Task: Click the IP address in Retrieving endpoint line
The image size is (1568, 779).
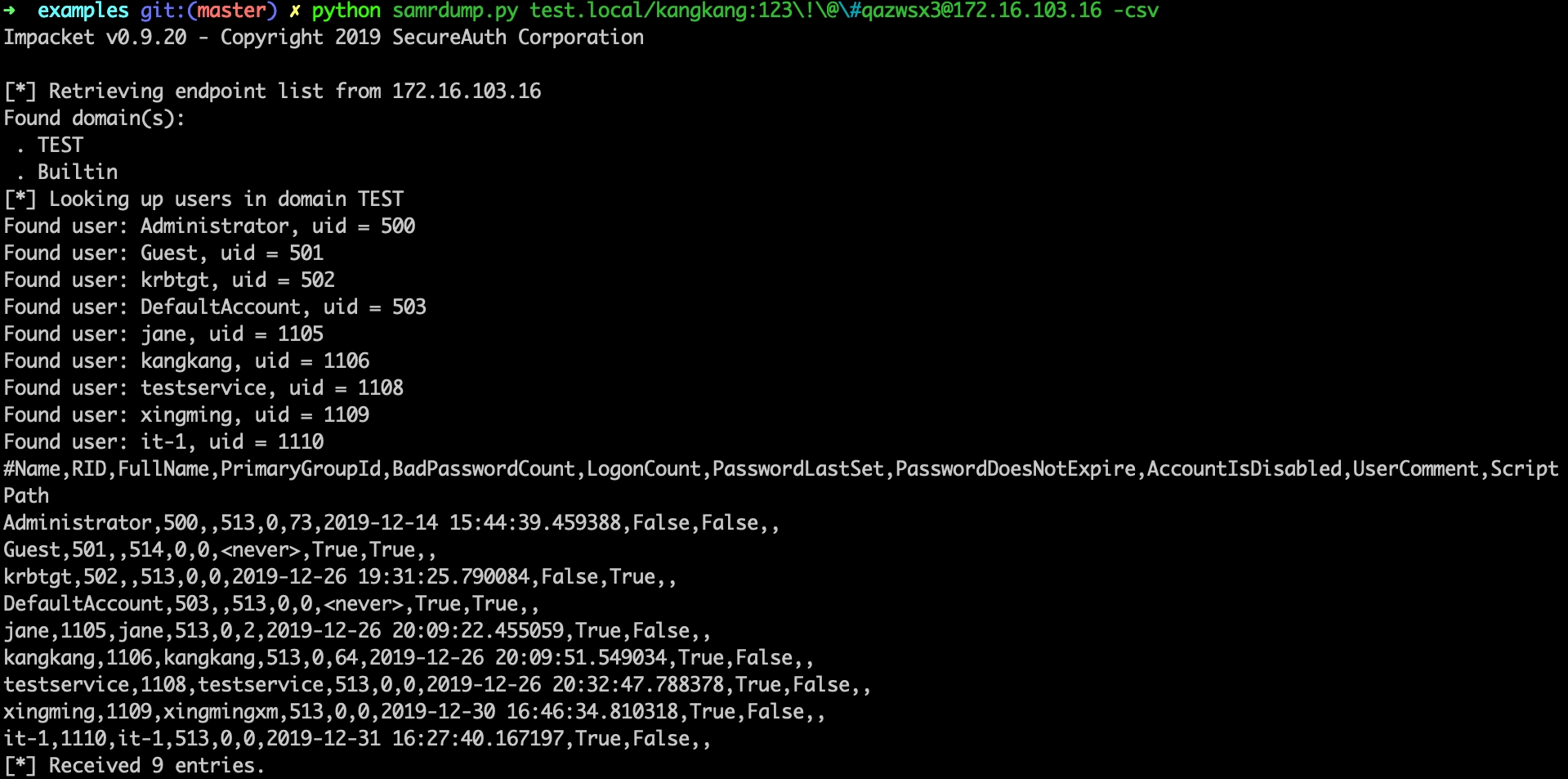Action: (x=467, y=92)
